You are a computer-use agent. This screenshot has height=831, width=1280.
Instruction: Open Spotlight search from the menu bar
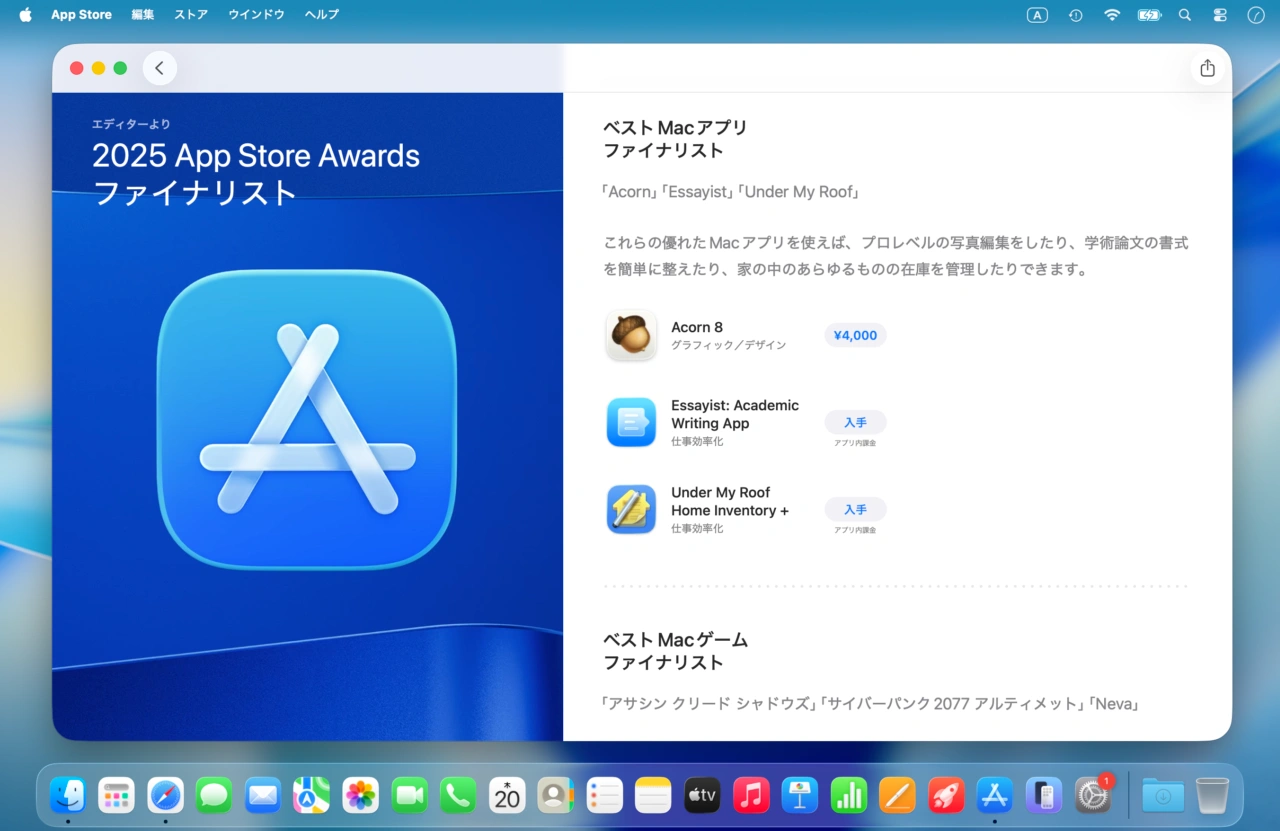[1184, 14]
